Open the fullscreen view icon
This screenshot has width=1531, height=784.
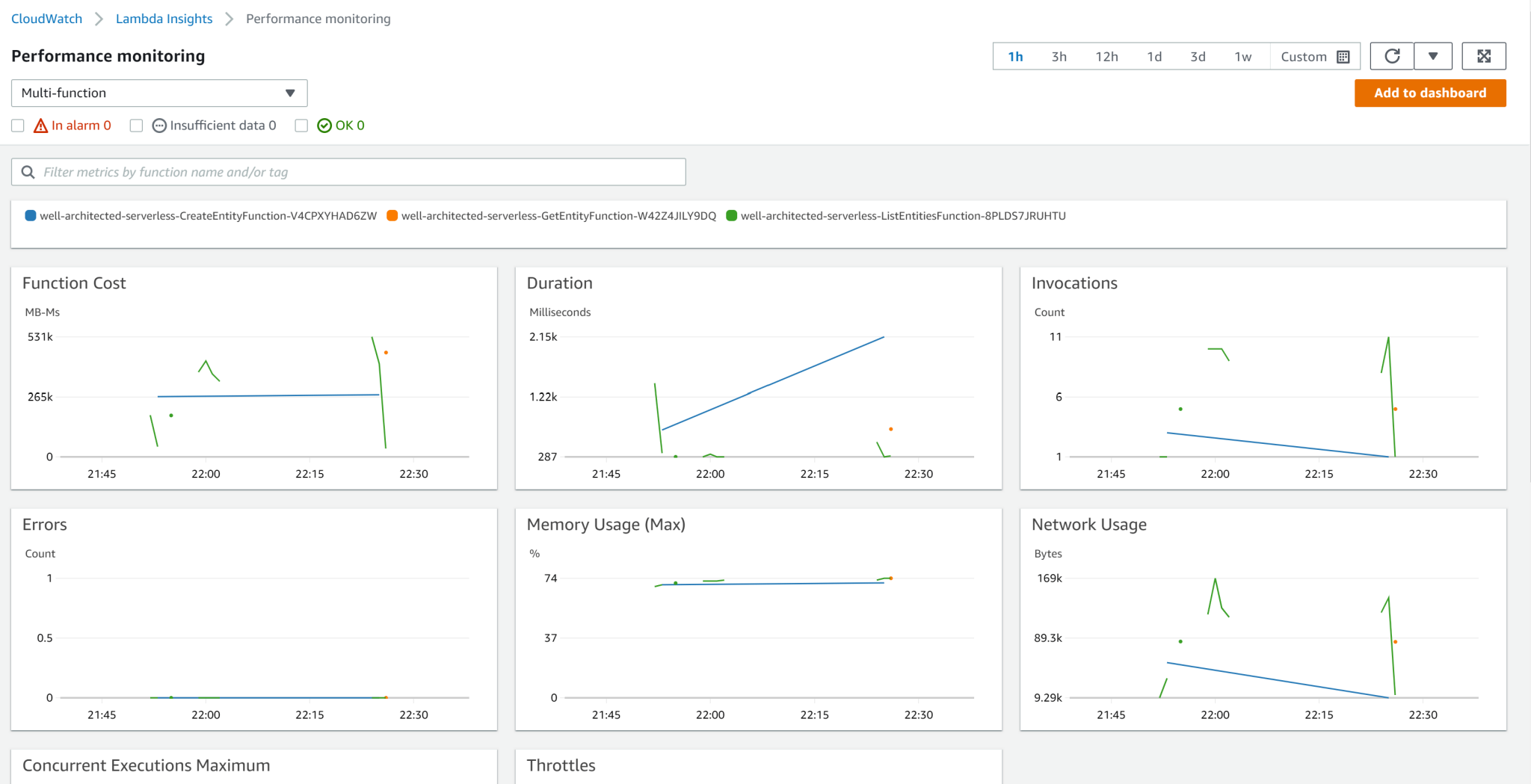[1484, 55]
